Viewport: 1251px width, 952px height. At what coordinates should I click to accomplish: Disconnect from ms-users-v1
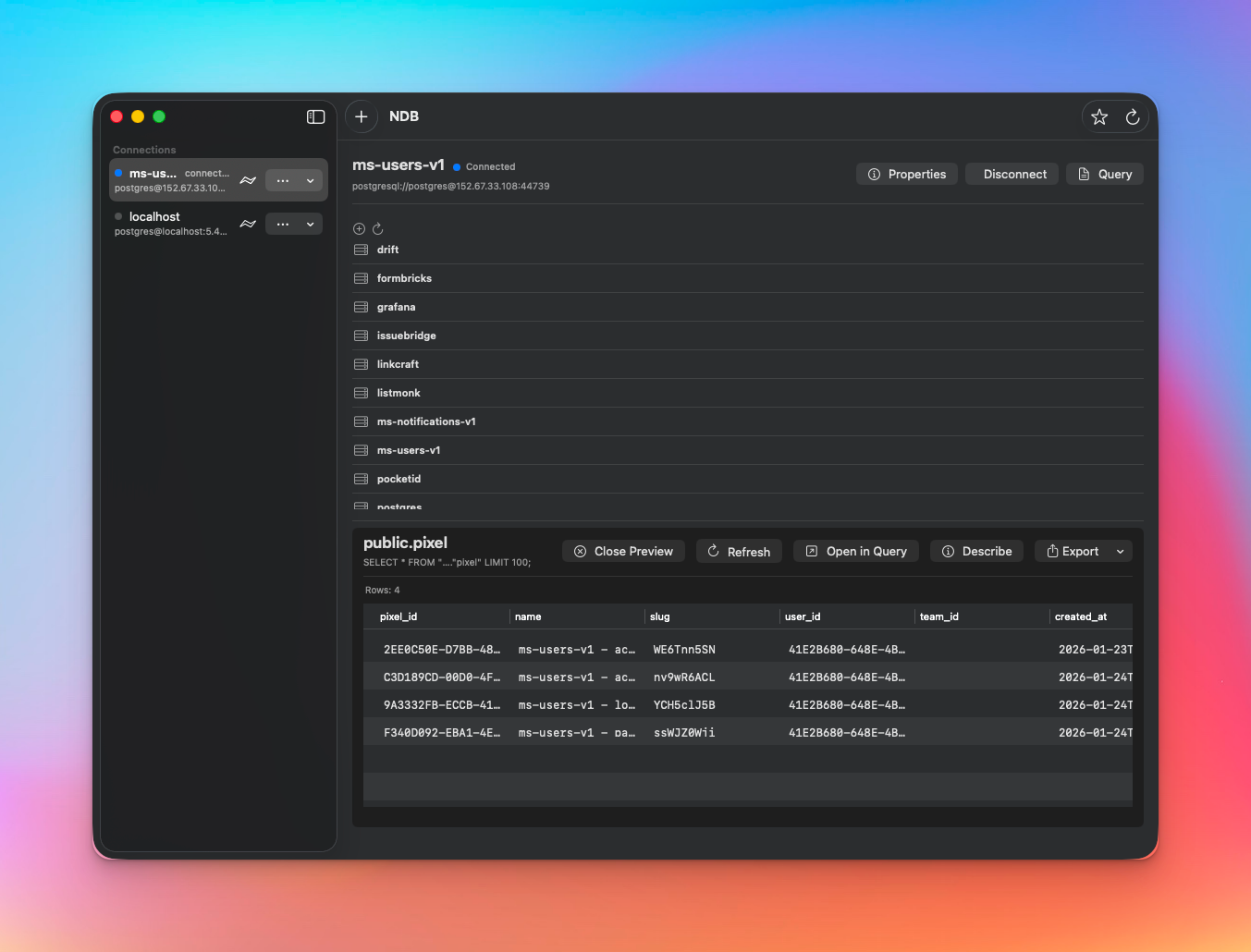click(1012, 174)
